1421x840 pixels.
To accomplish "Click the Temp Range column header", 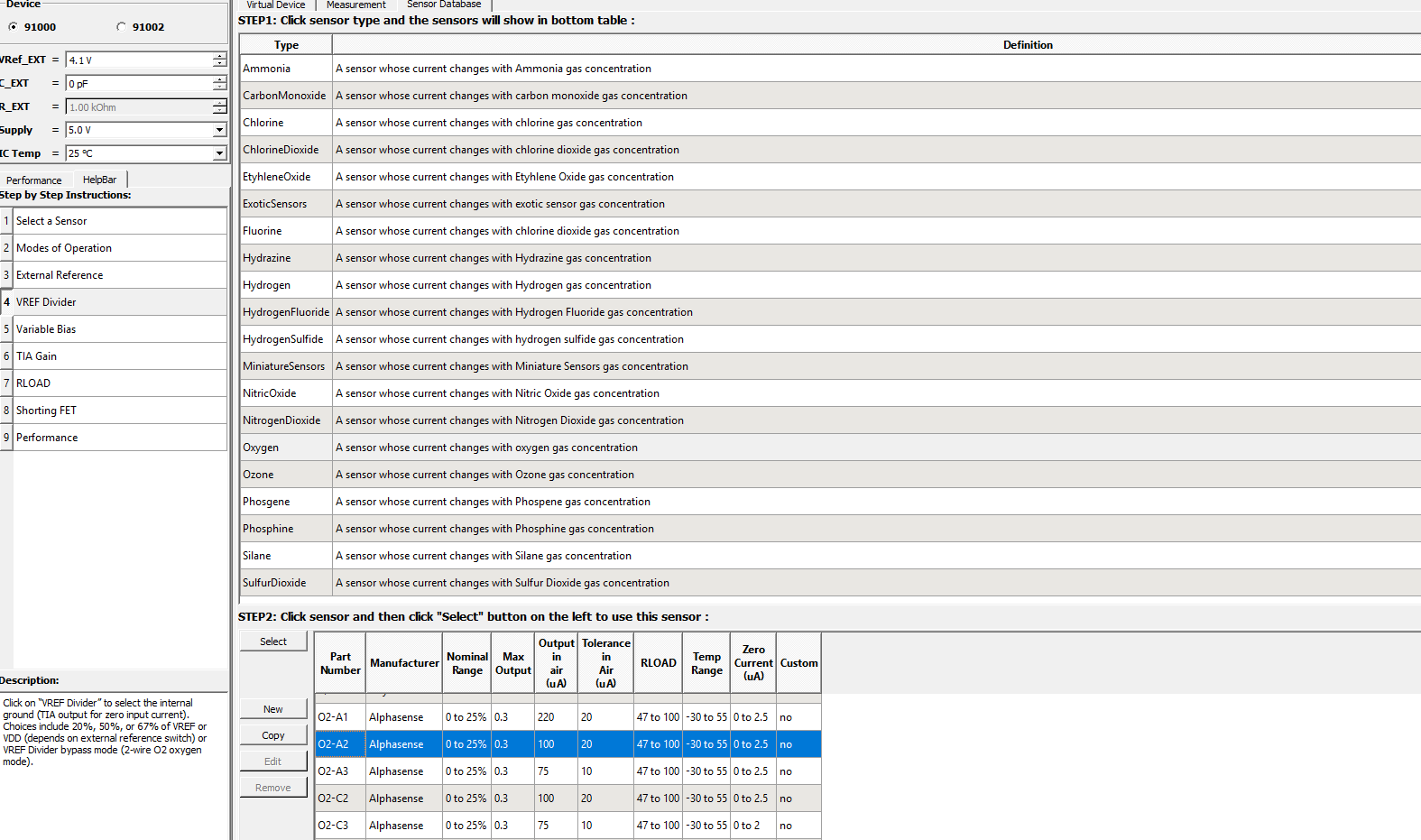I will (706, 663).
